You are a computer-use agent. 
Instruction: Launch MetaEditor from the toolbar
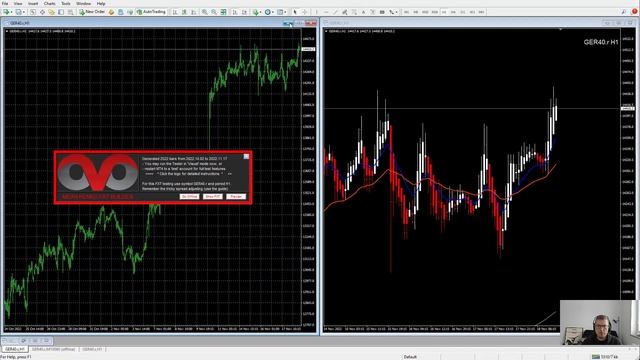click(x=111, y=12)
